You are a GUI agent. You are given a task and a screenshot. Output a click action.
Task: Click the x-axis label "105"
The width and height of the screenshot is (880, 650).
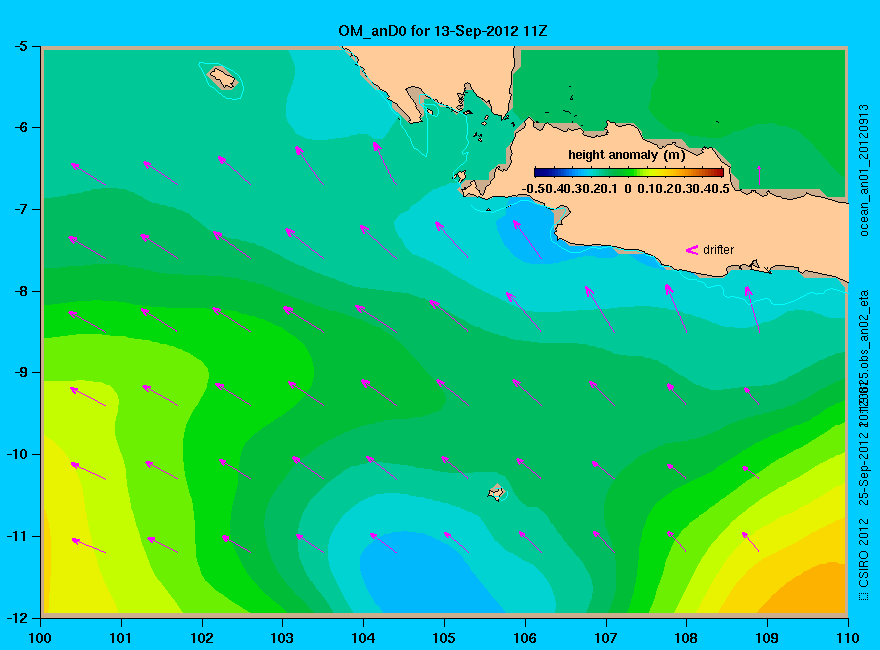[444, 638]
